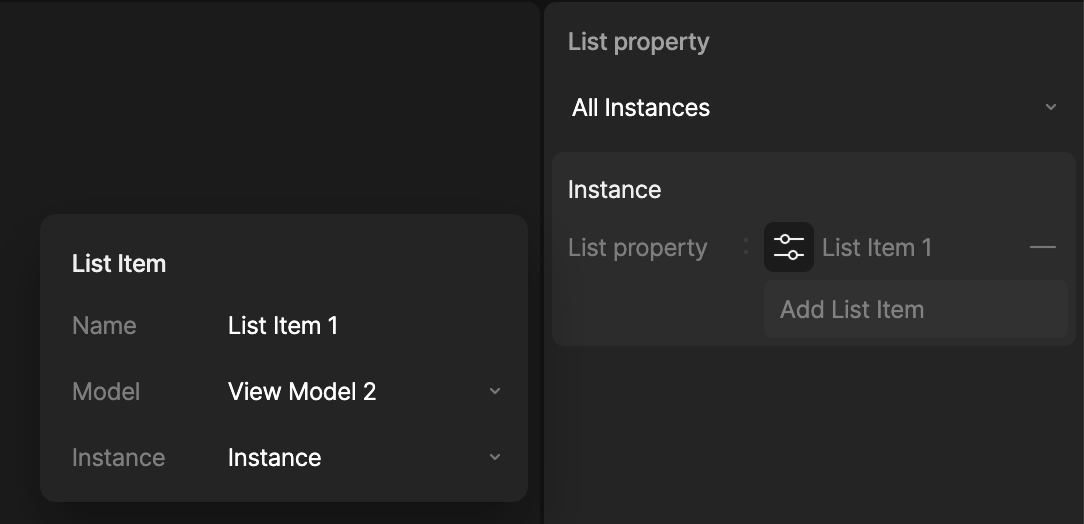
Task: Click the List property label inside the Instance card
Action: (x=637, y=247)
